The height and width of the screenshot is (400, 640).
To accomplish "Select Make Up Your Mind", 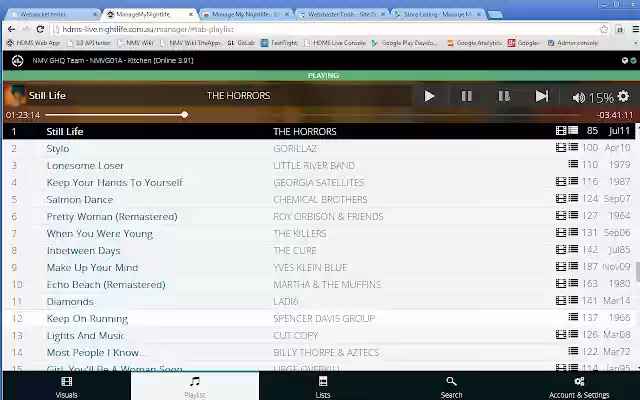I will [92, 268].
